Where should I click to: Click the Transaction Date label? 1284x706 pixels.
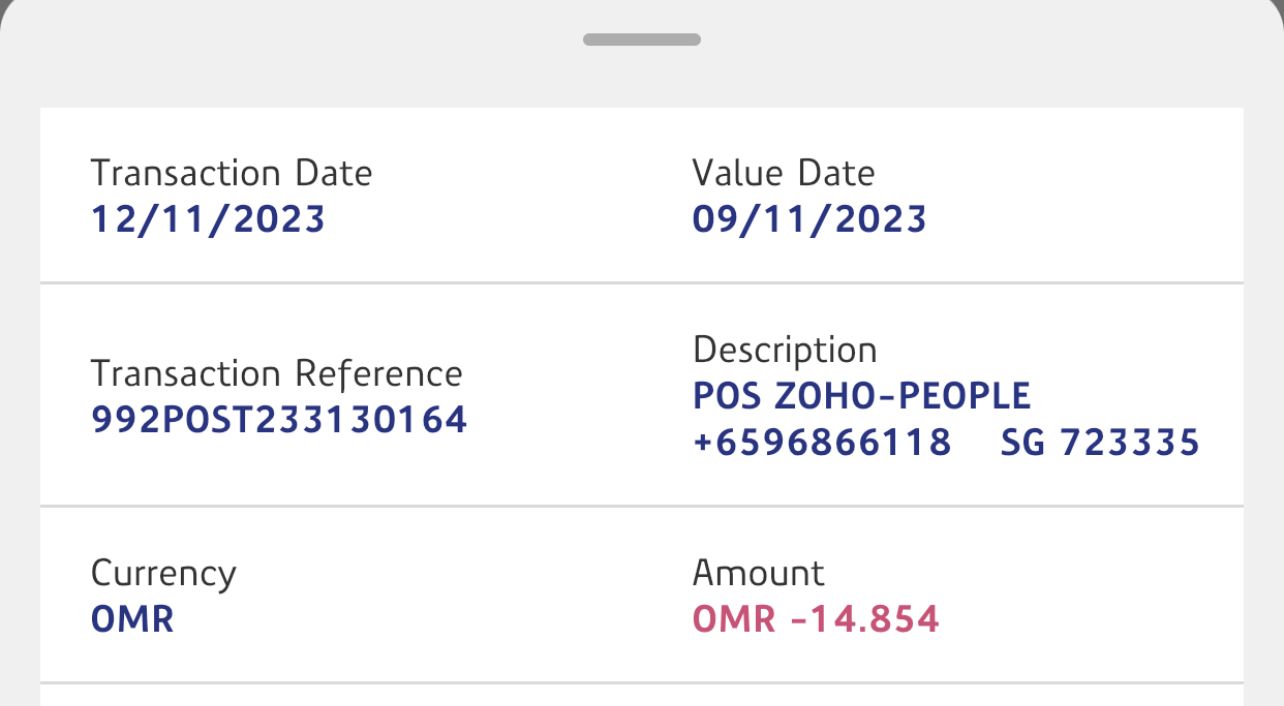click(x=231, y=173)
